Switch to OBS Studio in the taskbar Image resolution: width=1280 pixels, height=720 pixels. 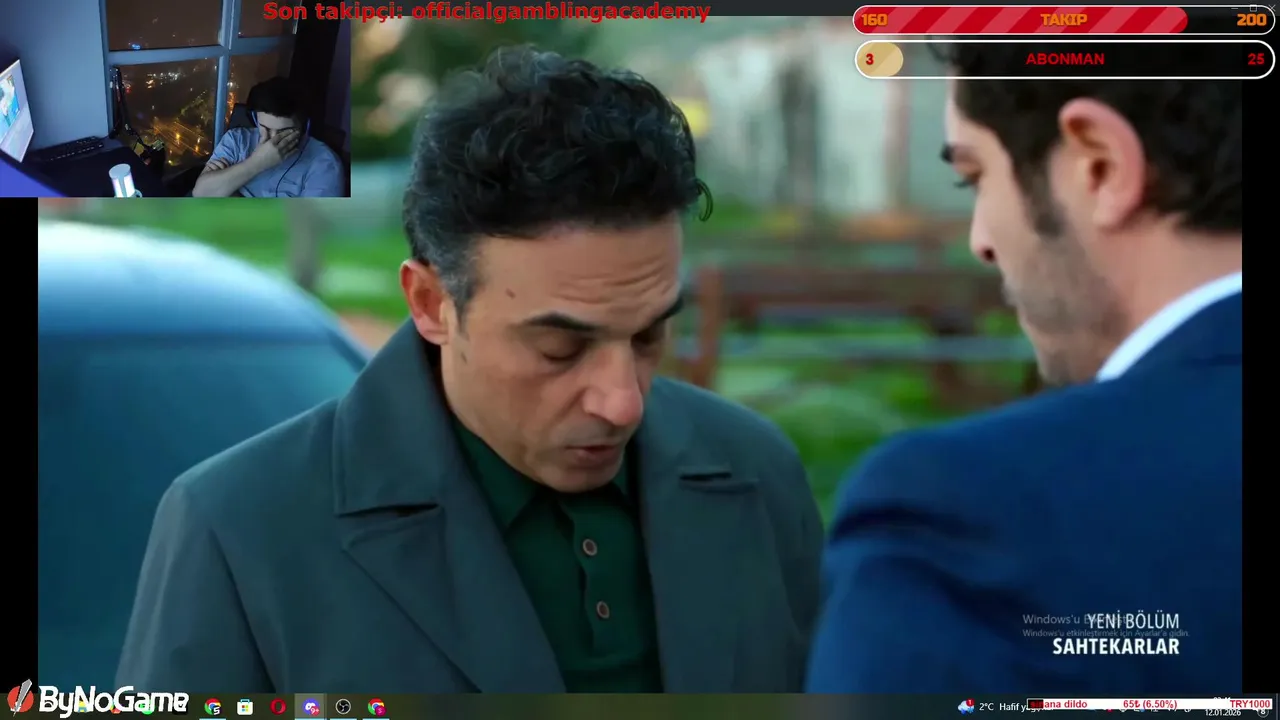[343, 707]
